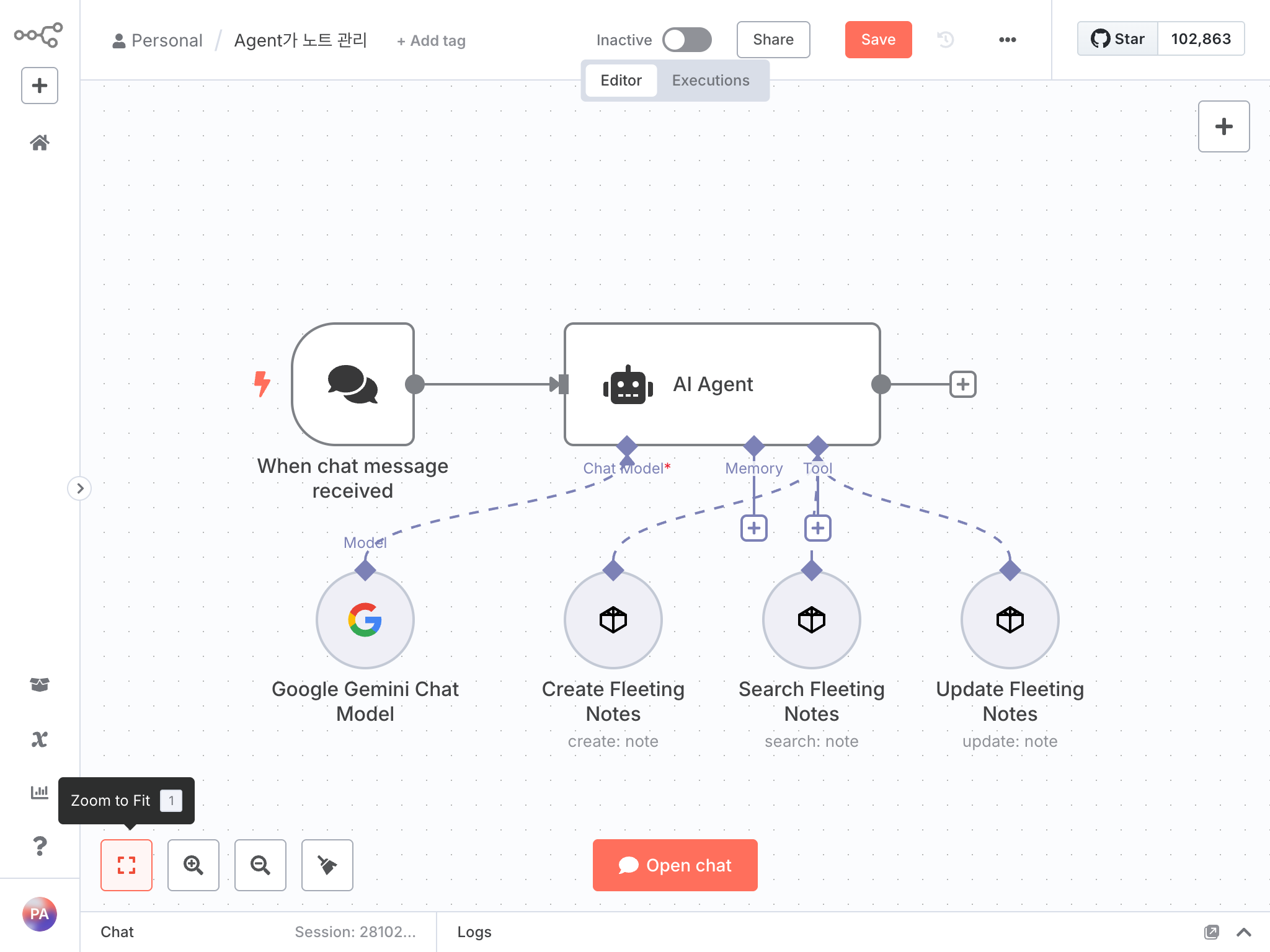Switch to the Executions tab
This screenshot has height=952, width=1270.
point(711,81)
